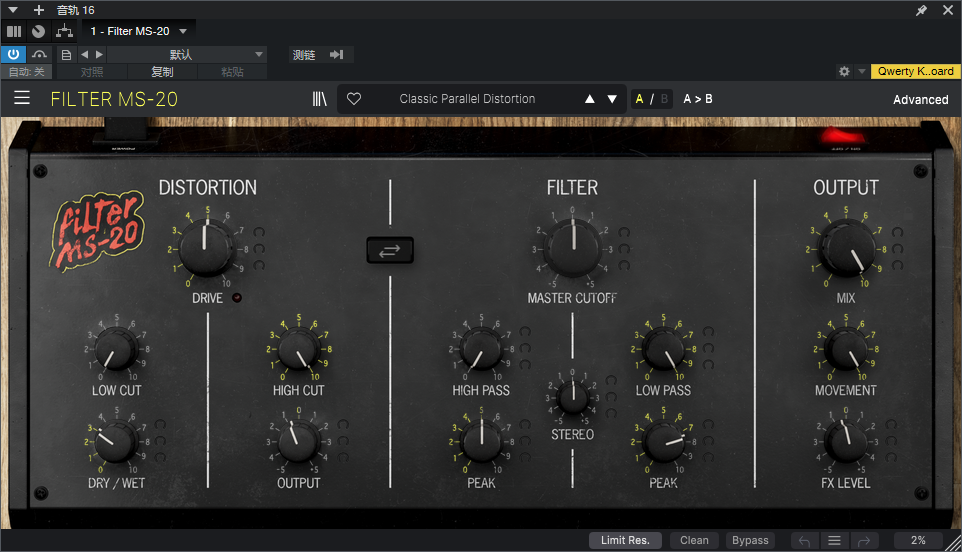Image resolution: width=962 pixels, height=552 pixels.
Task: Click the DRY / WET knob
Action: click(x=117, y=442)
